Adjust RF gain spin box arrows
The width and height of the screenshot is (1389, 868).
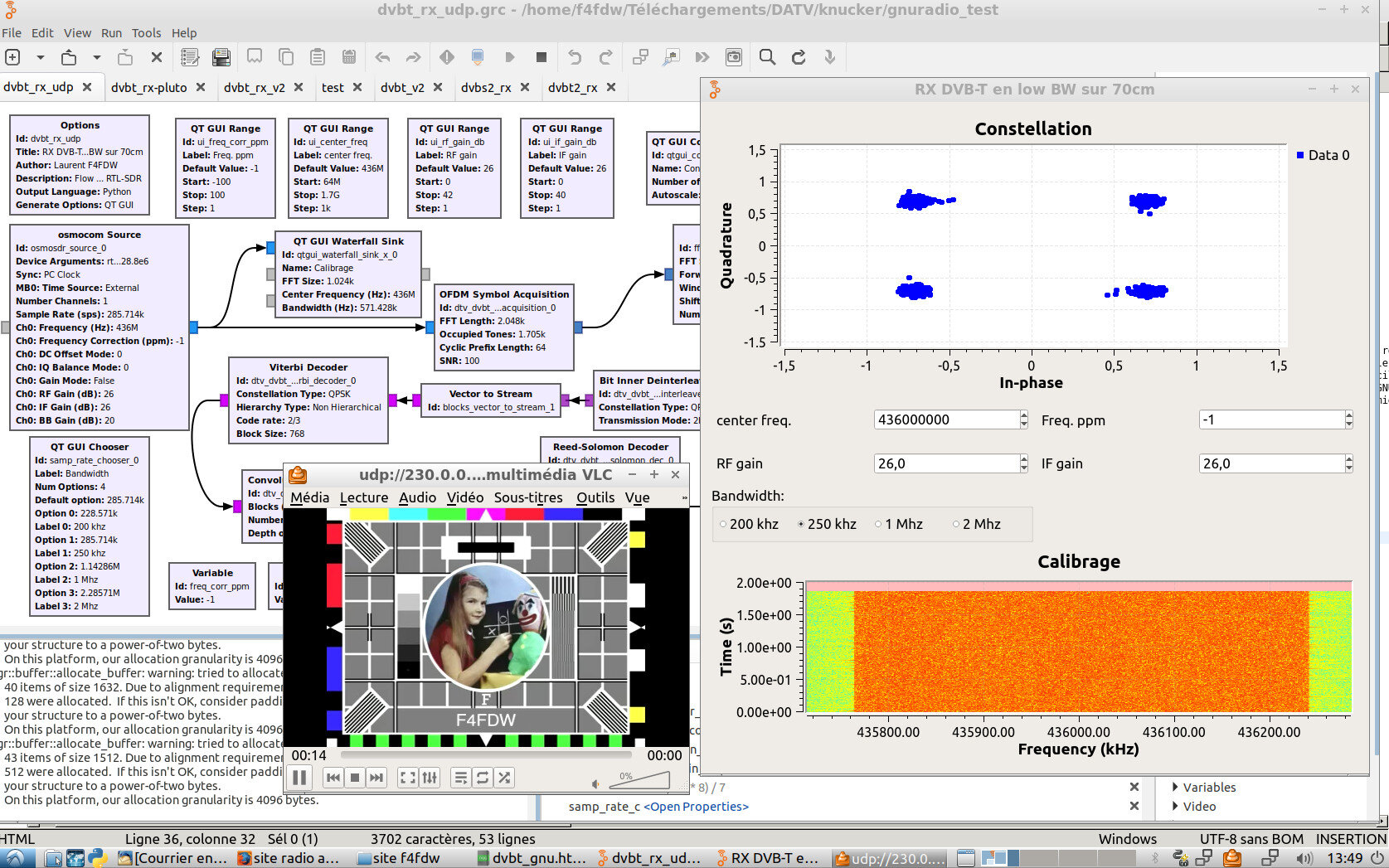click(1024, 463)
